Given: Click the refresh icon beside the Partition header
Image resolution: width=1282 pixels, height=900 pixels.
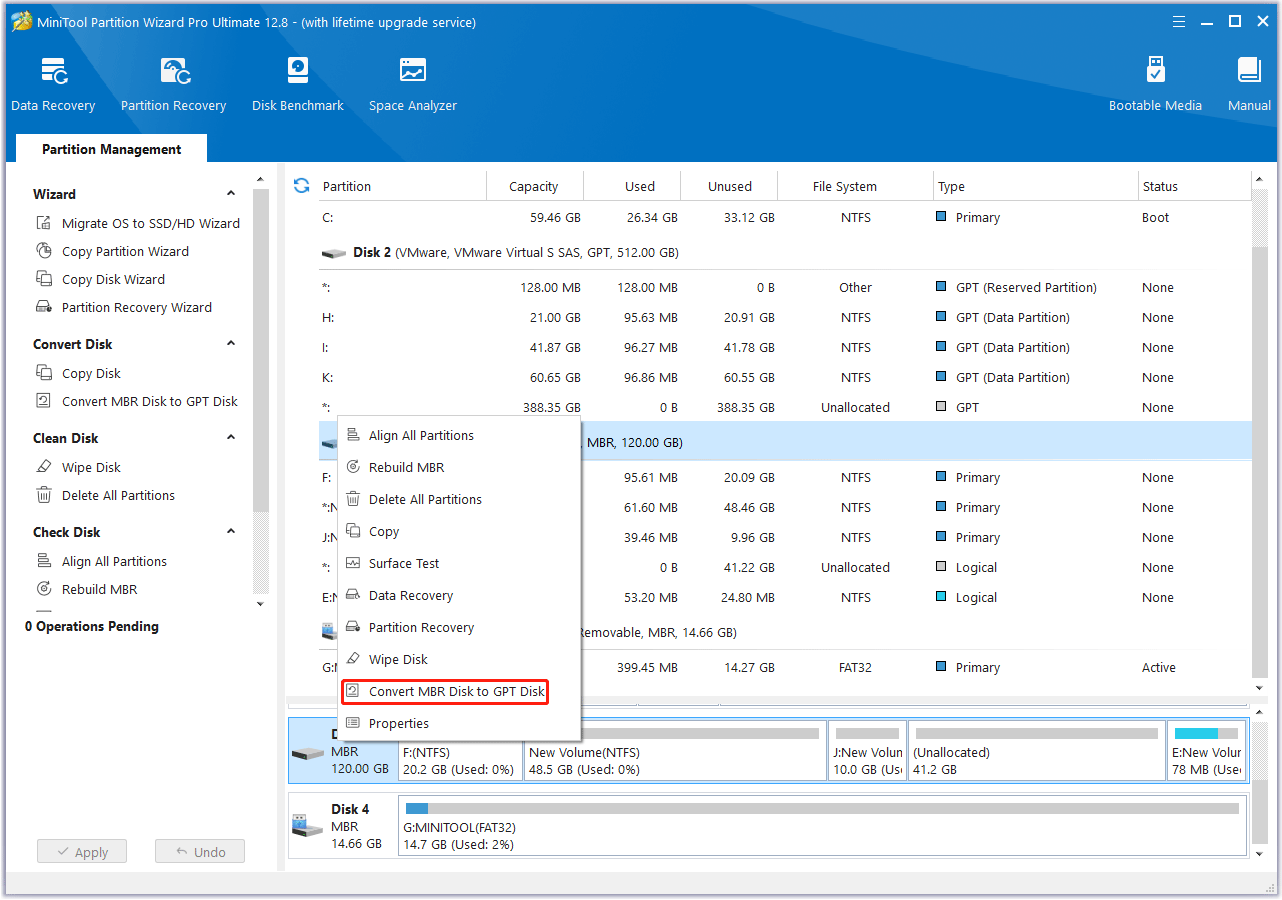Looking at the screenshot, I should coord(301,186).
